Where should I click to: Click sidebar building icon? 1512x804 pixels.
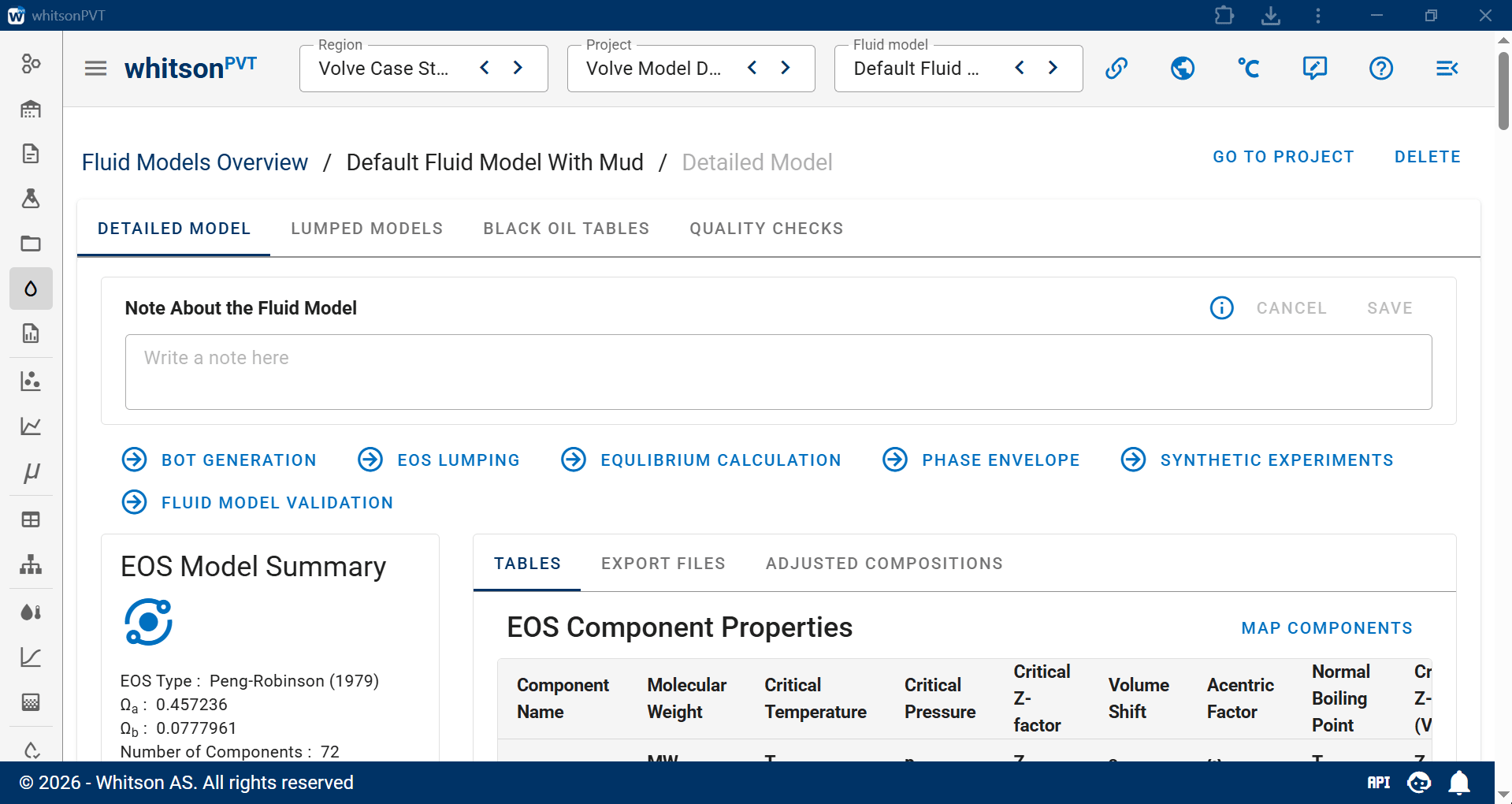coord(31,109)
